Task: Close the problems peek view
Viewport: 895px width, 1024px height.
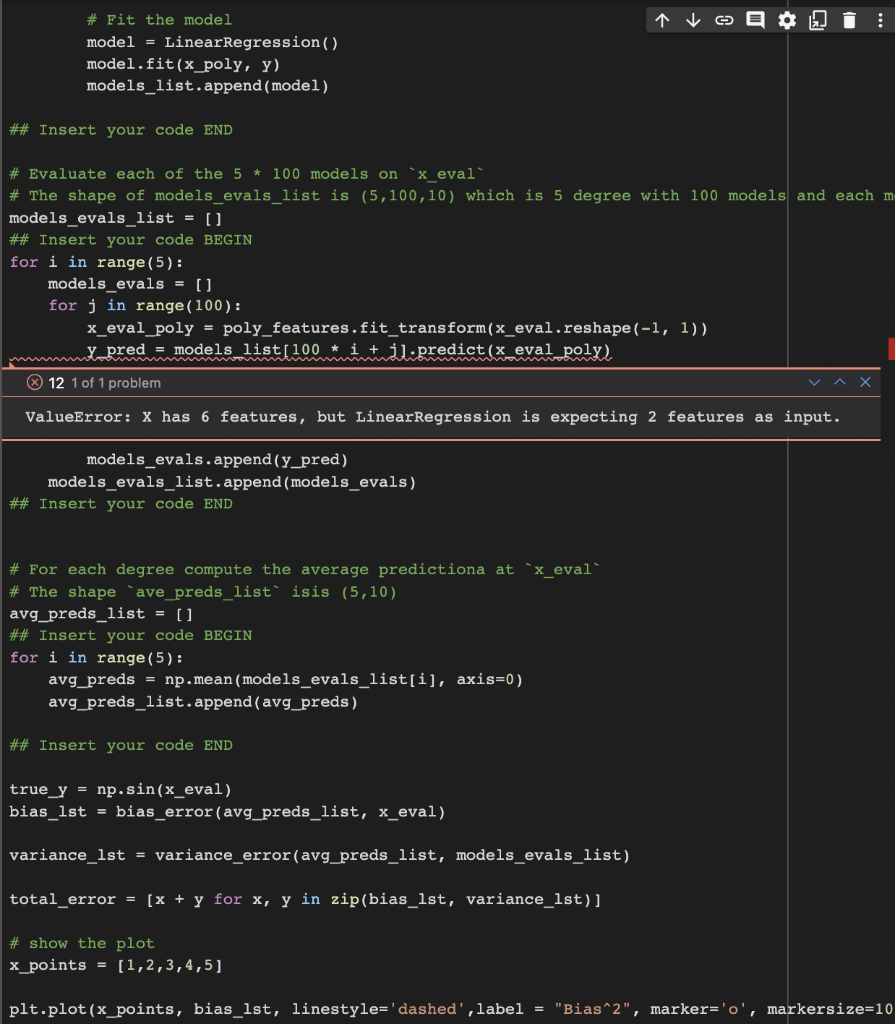Action: click(x=865, y=382)
